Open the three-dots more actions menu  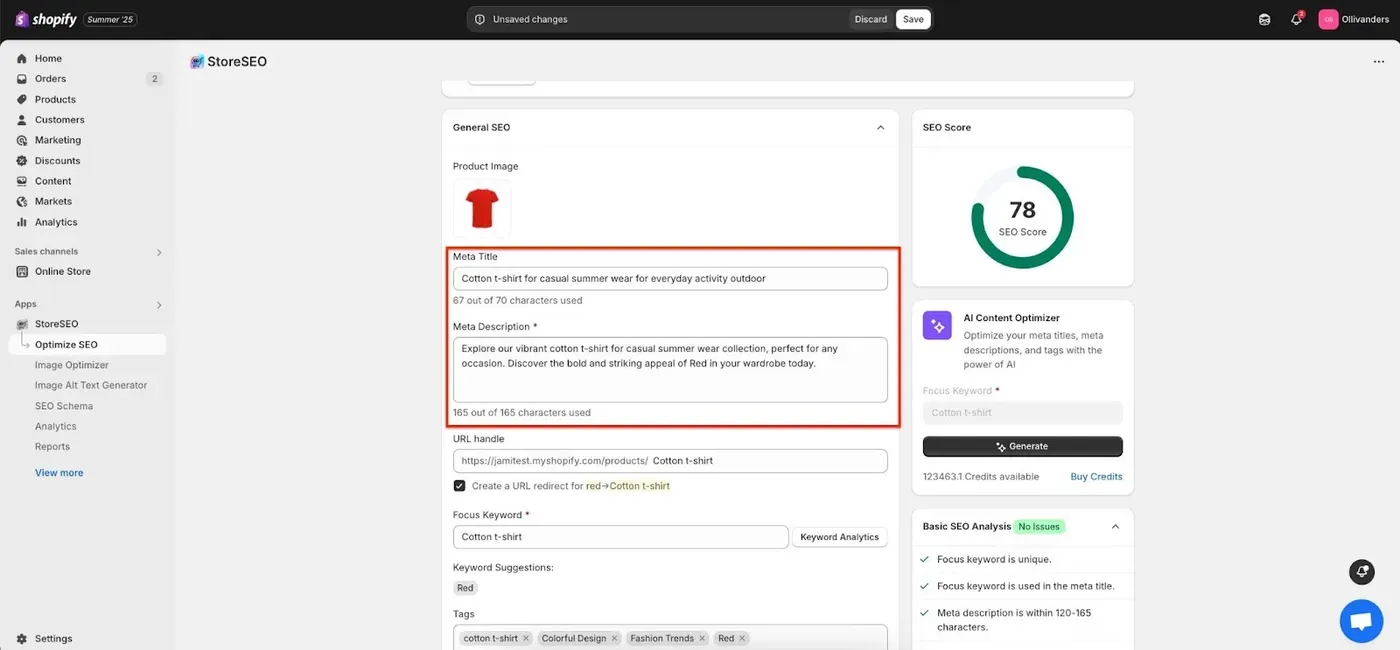click(x=1379, y=62)
